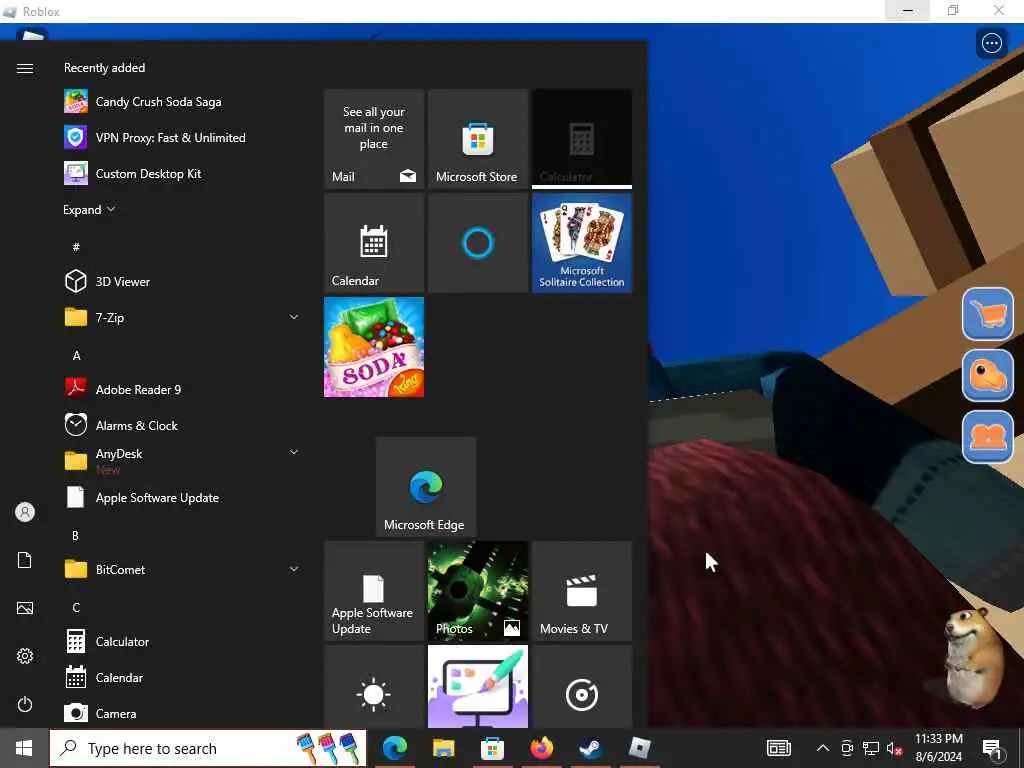
Task: Open the notification Action Center
Action: 992,749
